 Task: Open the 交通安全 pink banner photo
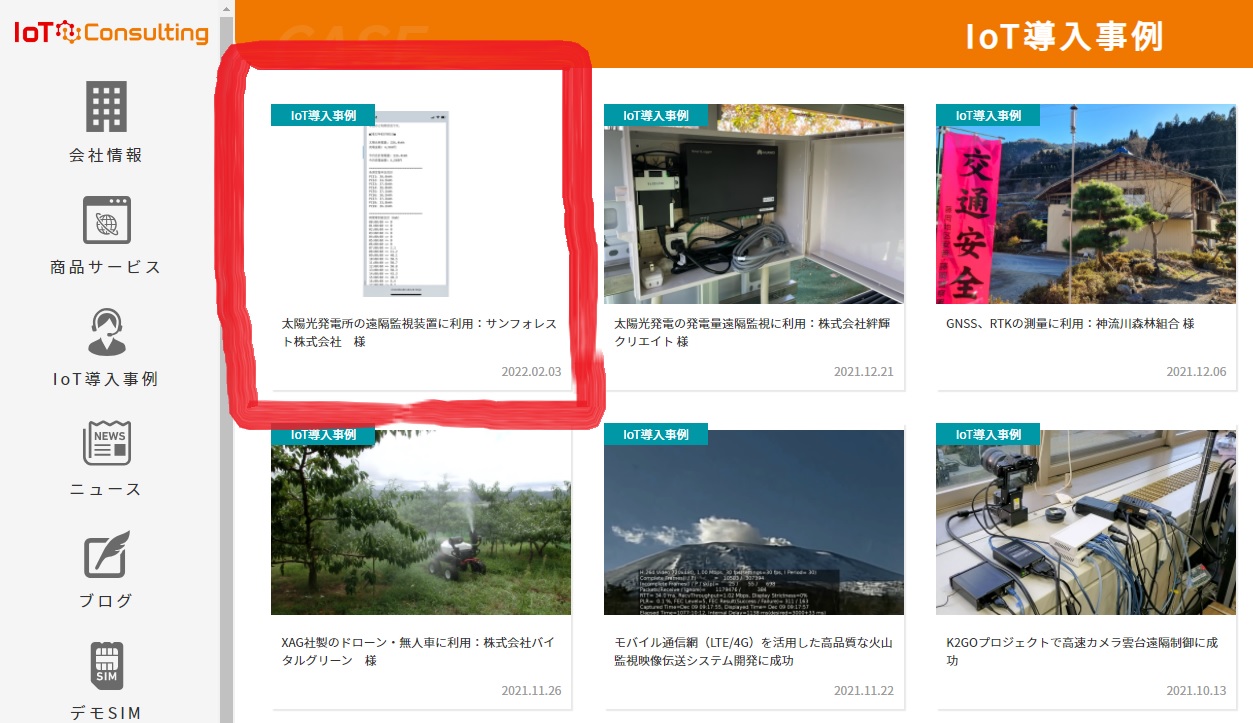point(1085,204)
